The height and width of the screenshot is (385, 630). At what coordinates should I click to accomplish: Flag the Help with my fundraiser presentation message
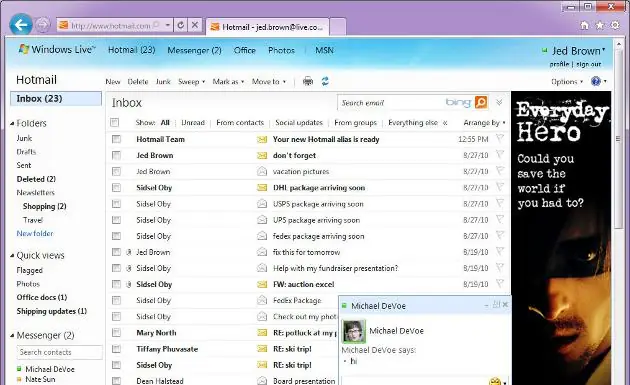coord(500,268)
